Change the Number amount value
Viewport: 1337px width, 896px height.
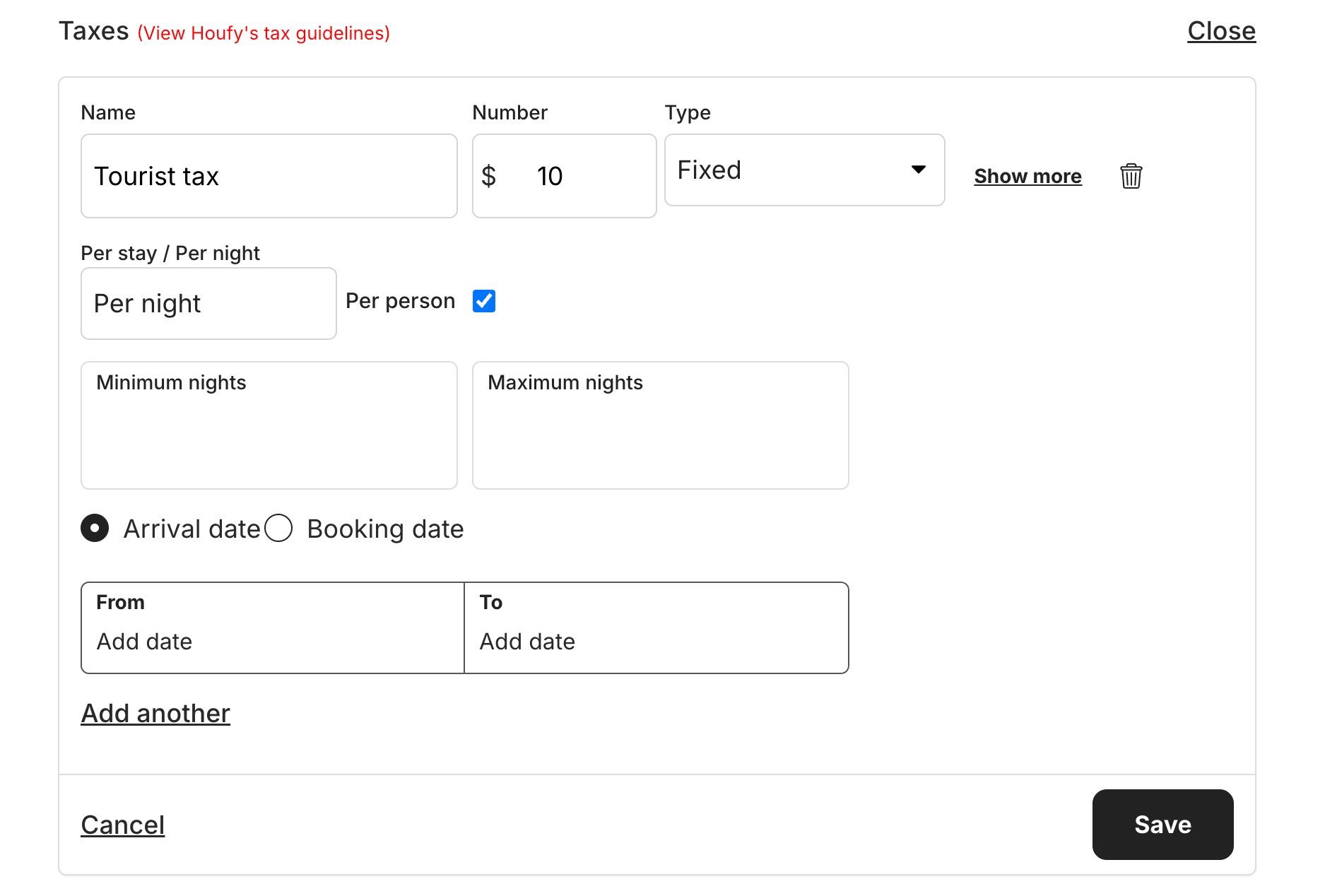[x=565, y=175]
